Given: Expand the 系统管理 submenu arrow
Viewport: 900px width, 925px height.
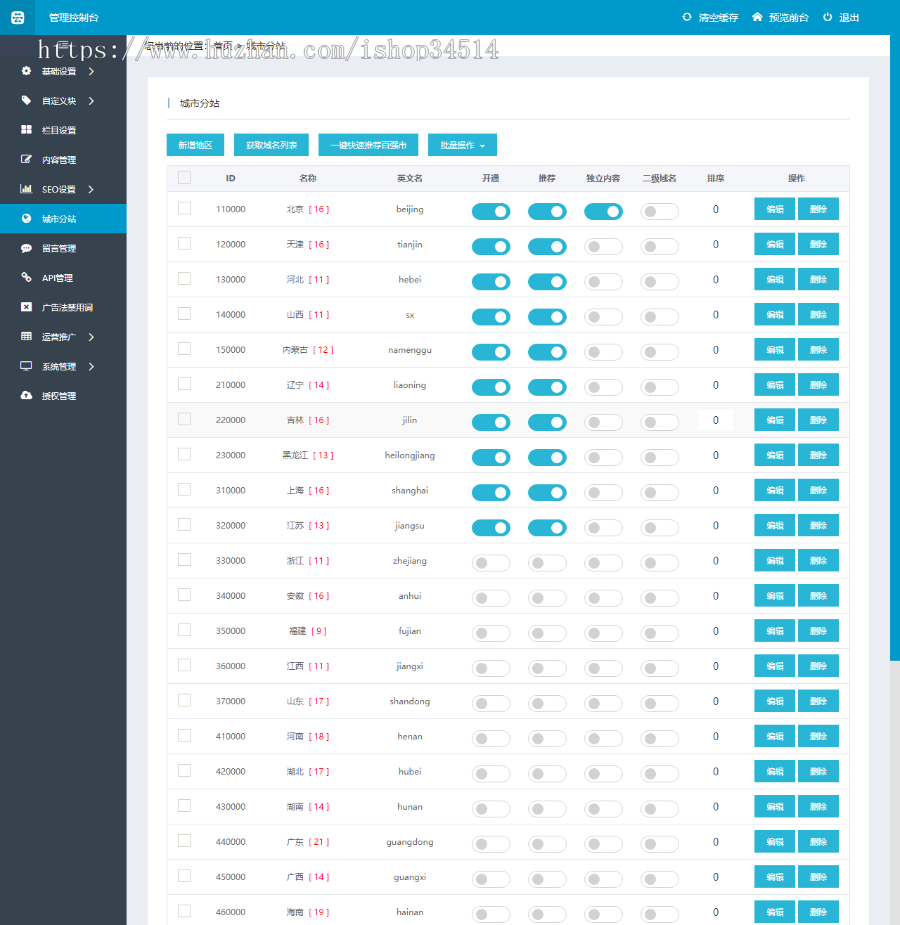Looking at the screenshot, I should [x=91, y=367].
